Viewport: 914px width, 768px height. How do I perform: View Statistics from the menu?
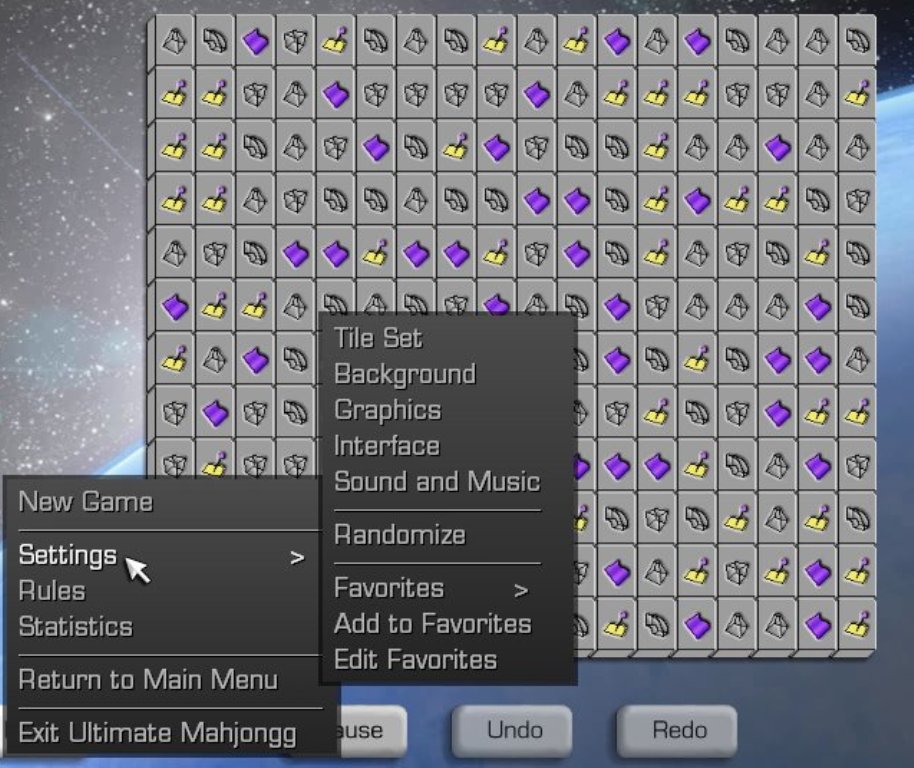(76, 627)
